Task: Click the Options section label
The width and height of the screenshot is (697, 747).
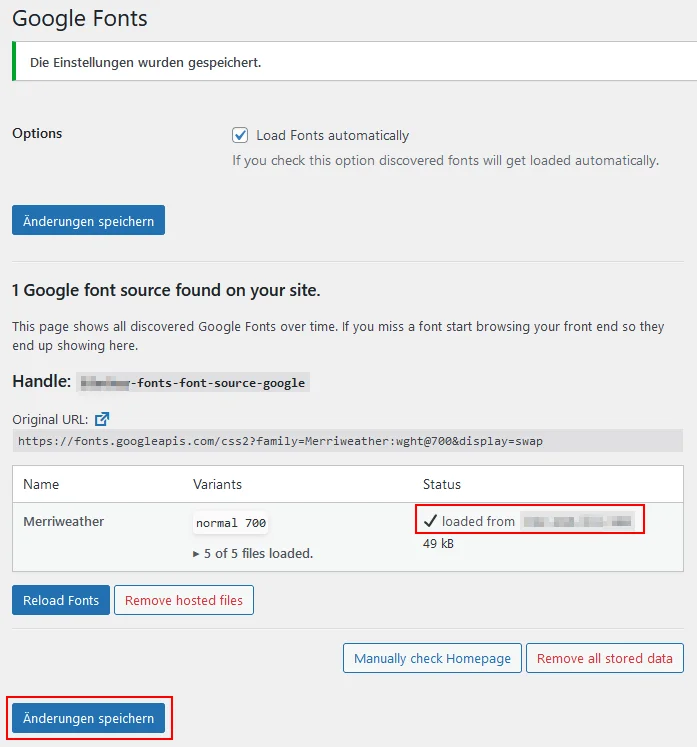Action: click(37, 133)
